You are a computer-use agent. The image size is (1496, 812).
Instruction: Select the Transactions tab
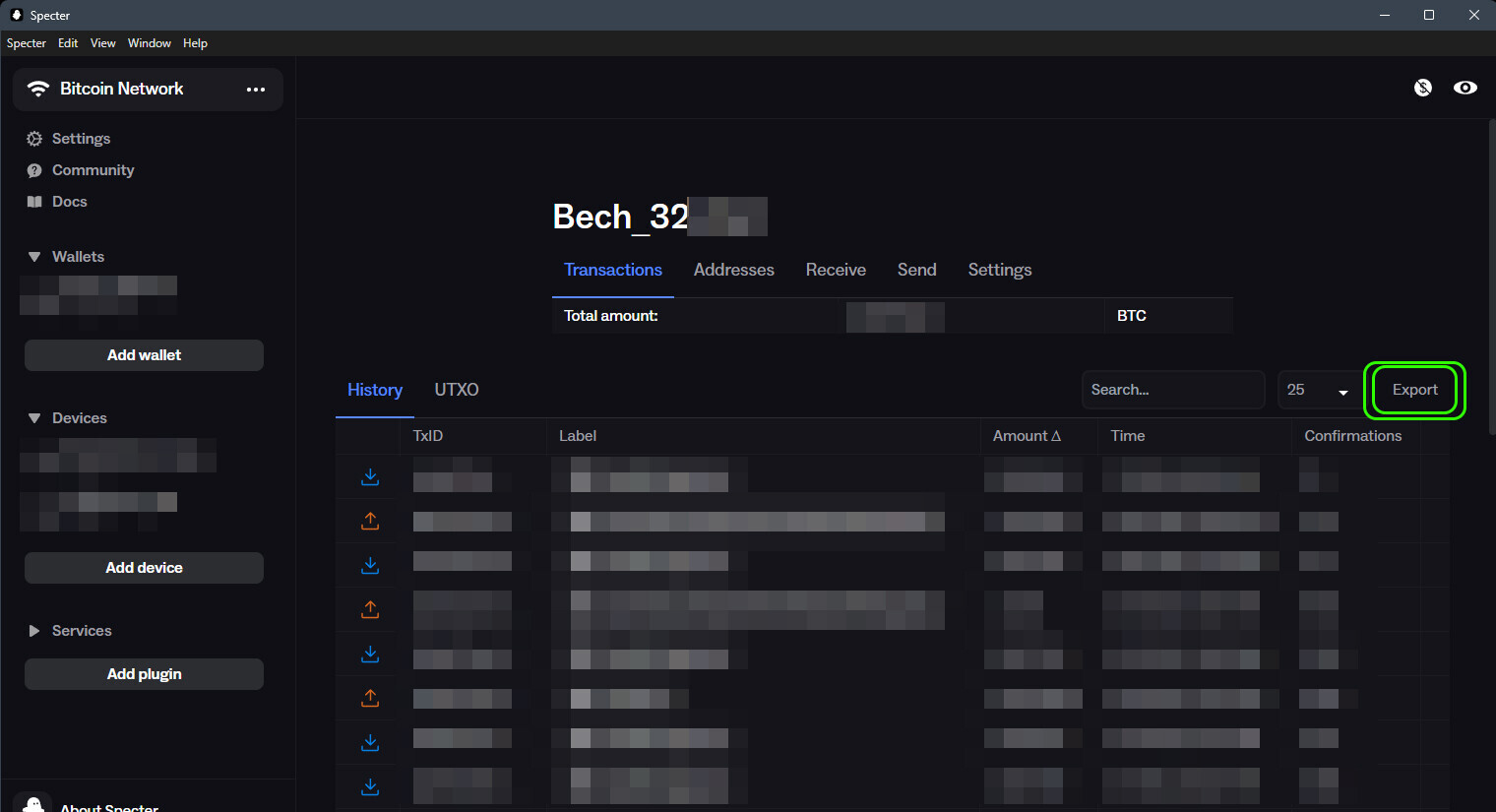pyautogui.click(x=613, y=270)
